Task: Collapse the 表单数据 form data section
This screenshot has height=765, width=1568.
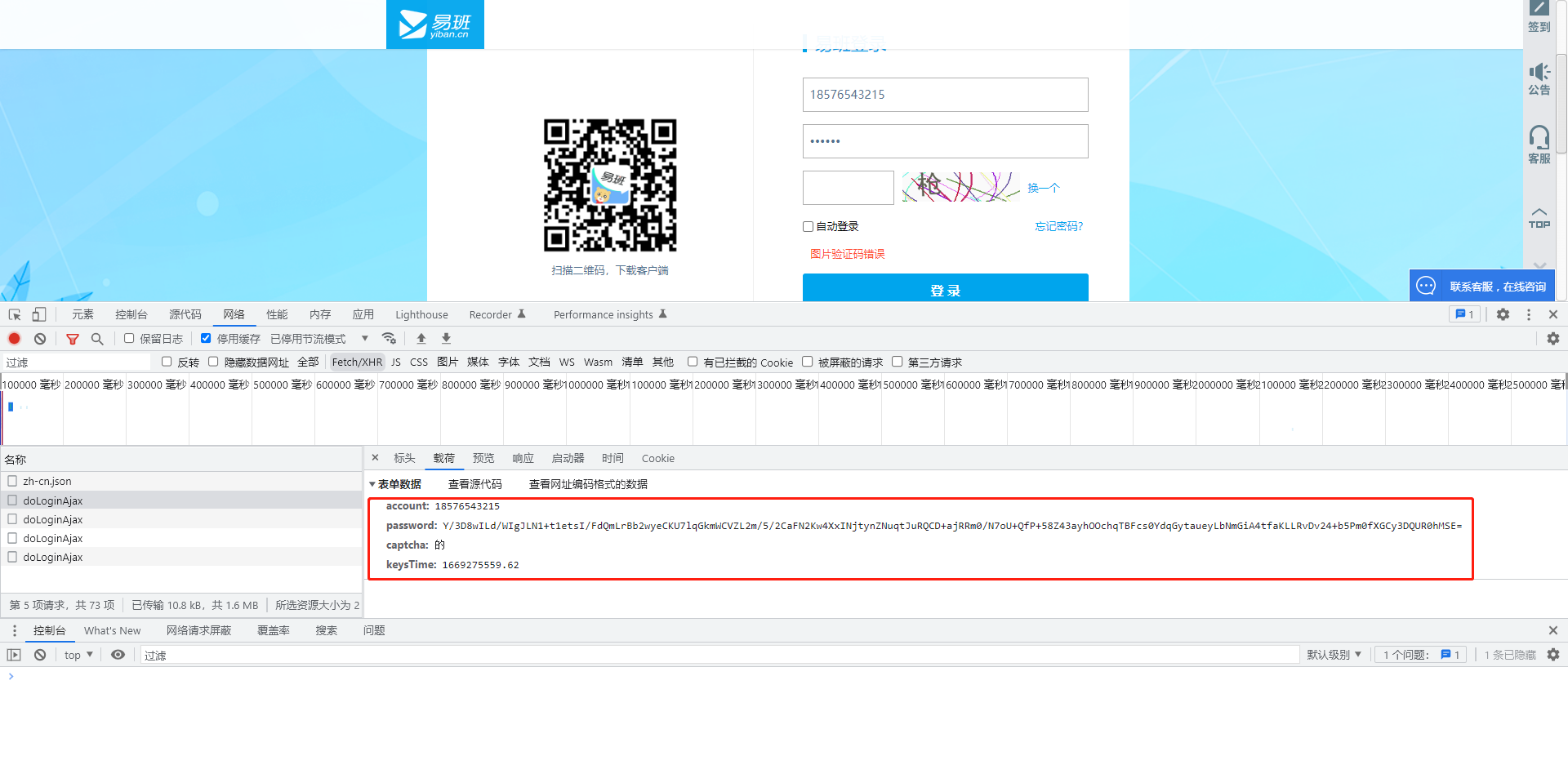Action: click(x=372, y=484)
